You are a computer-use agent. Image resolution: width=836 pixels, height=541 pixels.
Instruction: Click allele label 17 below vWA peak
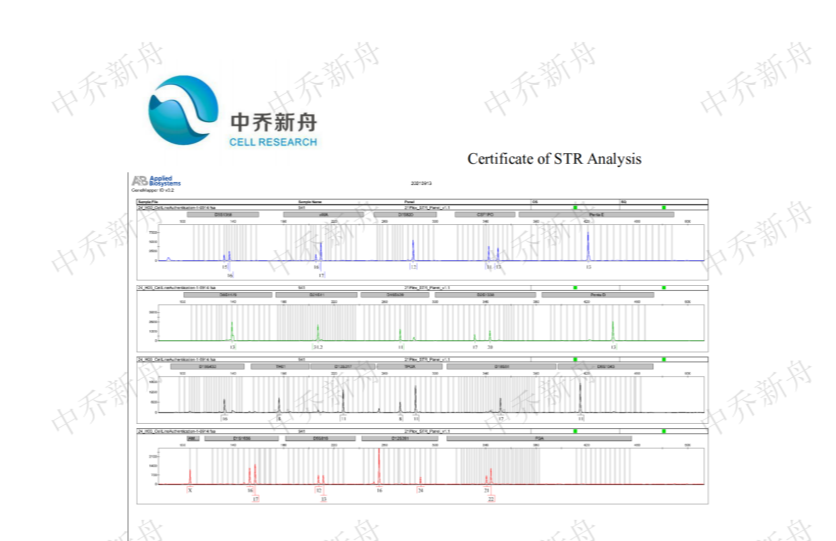coord(321,275)
